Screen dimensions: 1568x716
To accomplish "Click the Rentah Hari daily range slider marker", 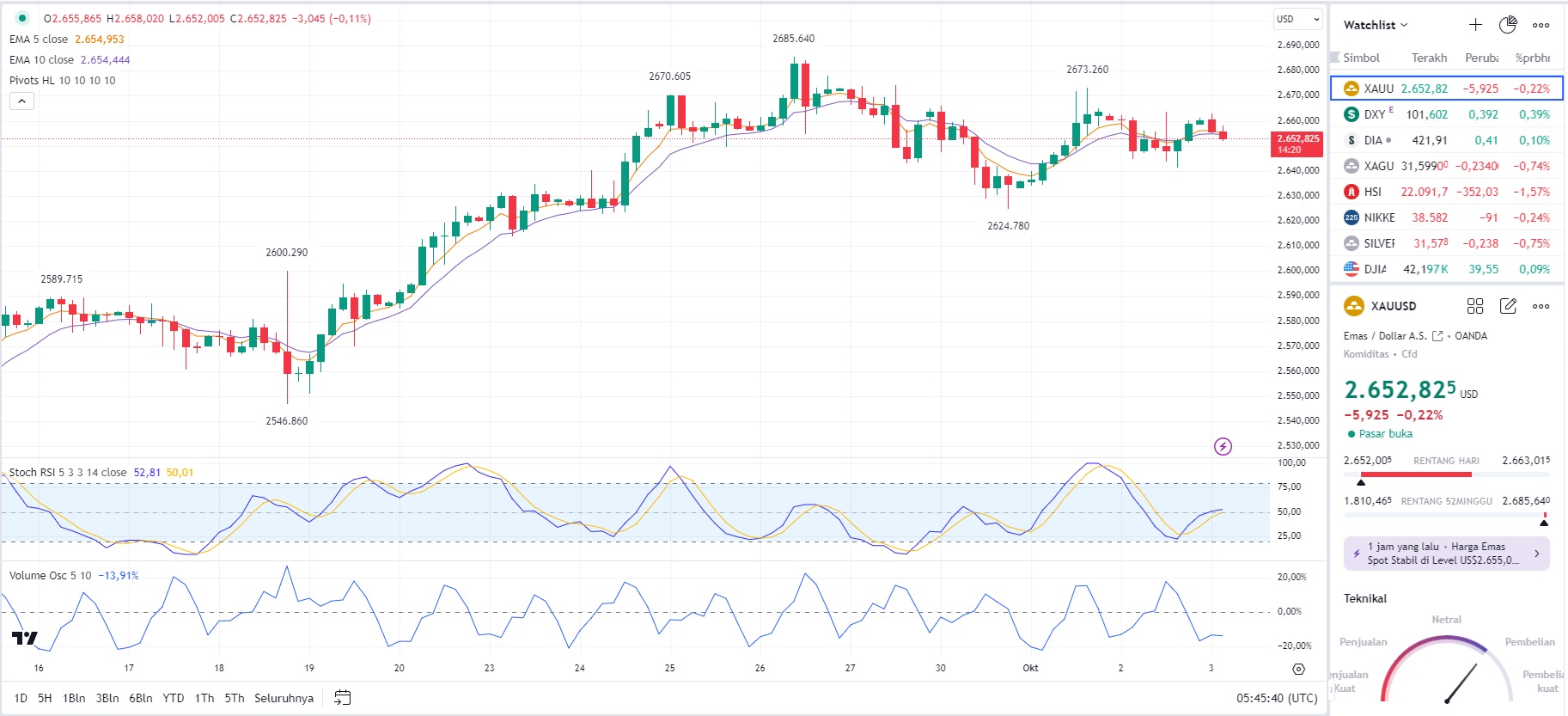I will [x=1360, y=483].
